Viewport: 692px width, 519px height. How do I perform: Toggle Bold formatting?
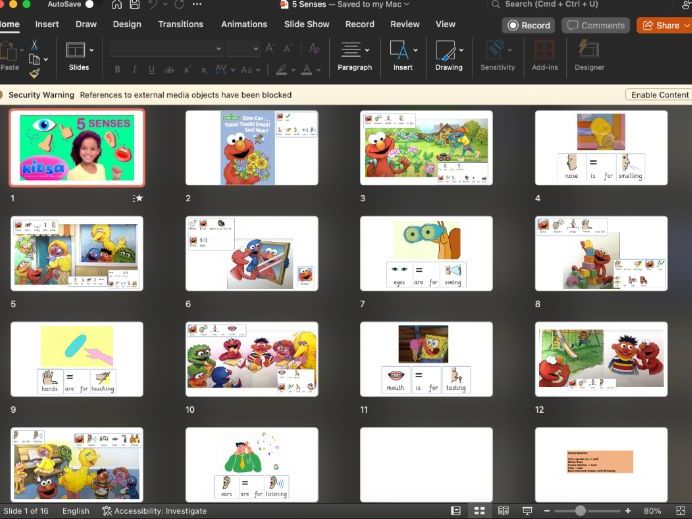click(x=117, y=69)
